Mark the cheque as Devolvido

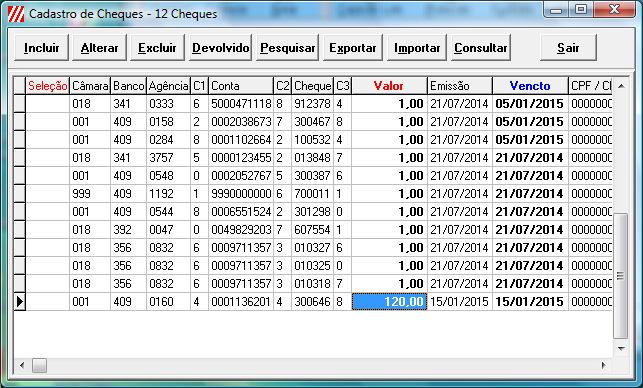tap(221, 48)
